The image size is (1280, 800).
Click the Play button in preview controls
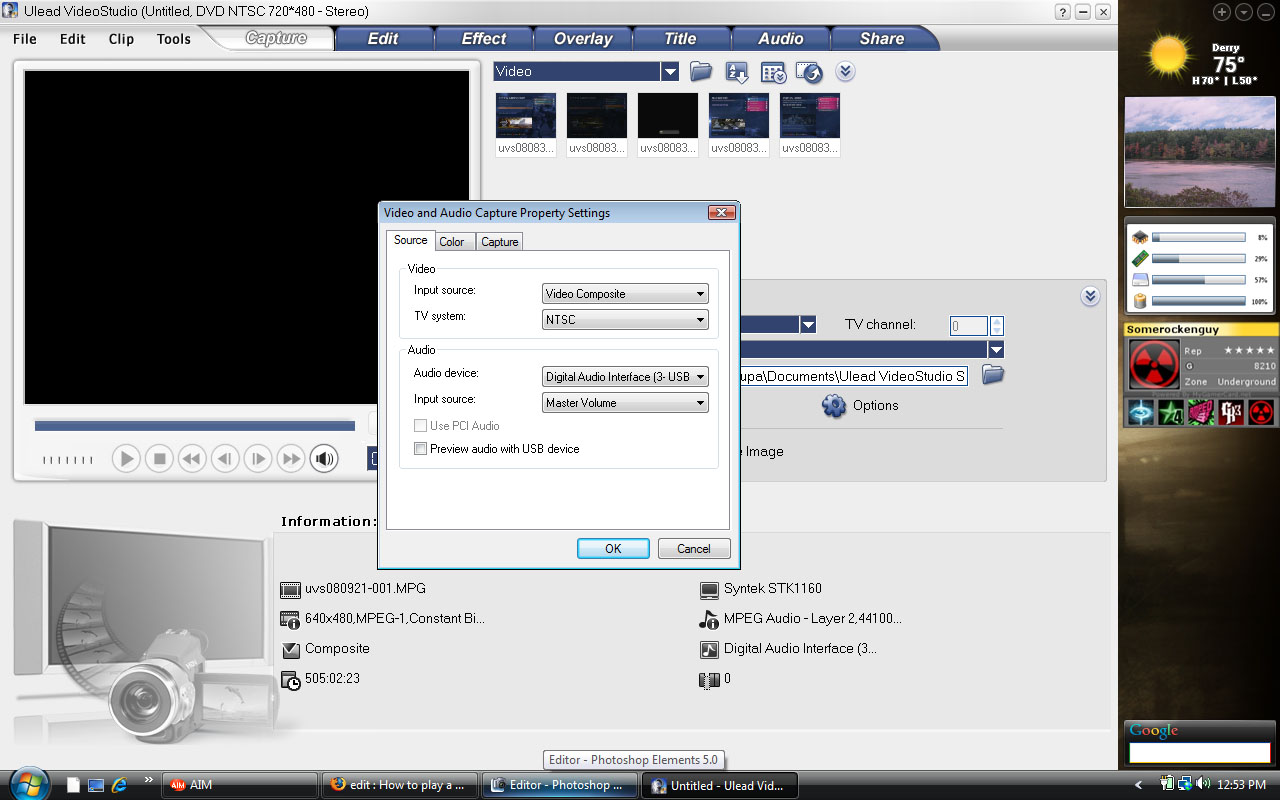(126, 459)
